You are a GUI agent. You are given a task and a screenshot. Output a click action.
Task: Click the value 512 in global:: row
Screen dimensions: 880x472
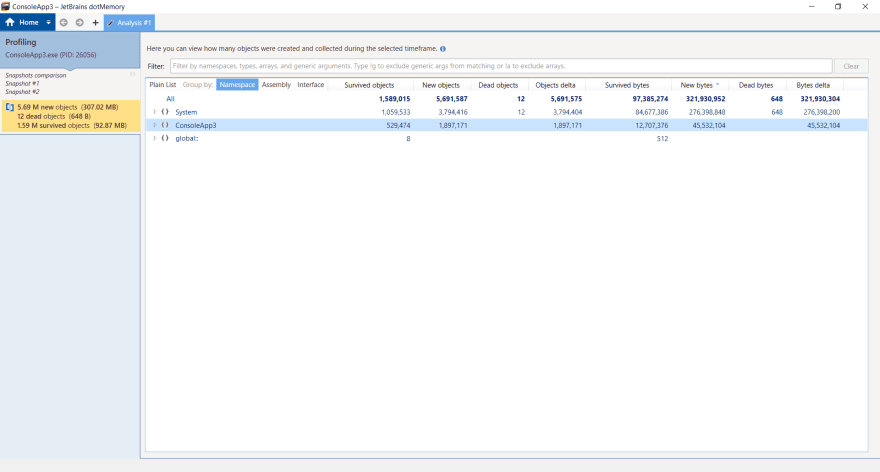click(x=662, y=139)
